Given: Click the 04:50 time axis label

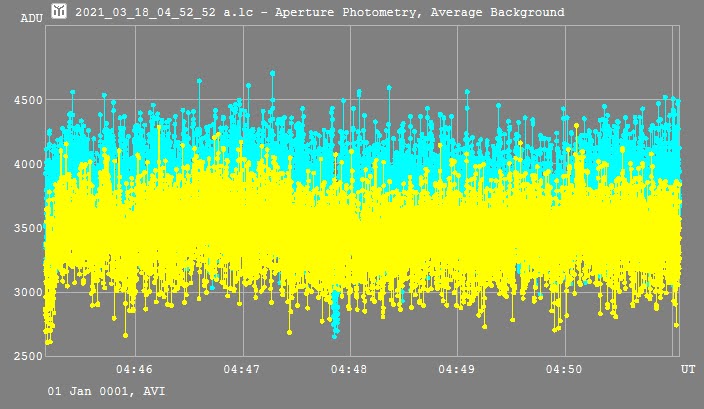Looking at the screenshot, I should (564, 369).
